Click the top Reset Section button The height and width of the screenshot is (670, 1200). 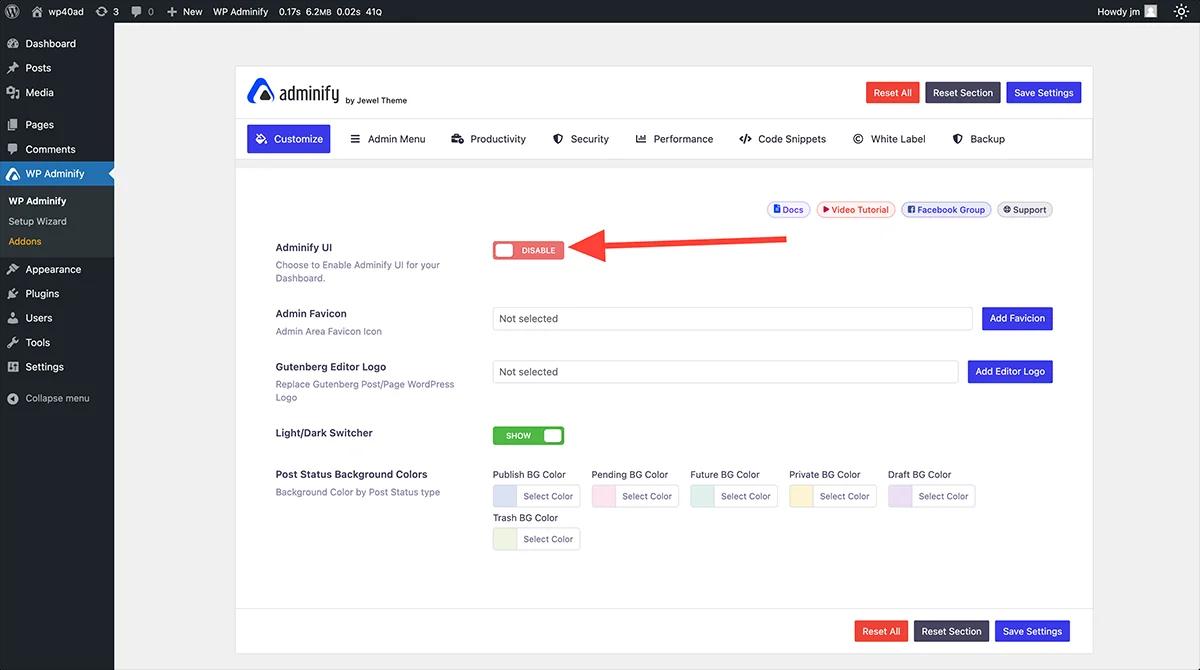962,93
